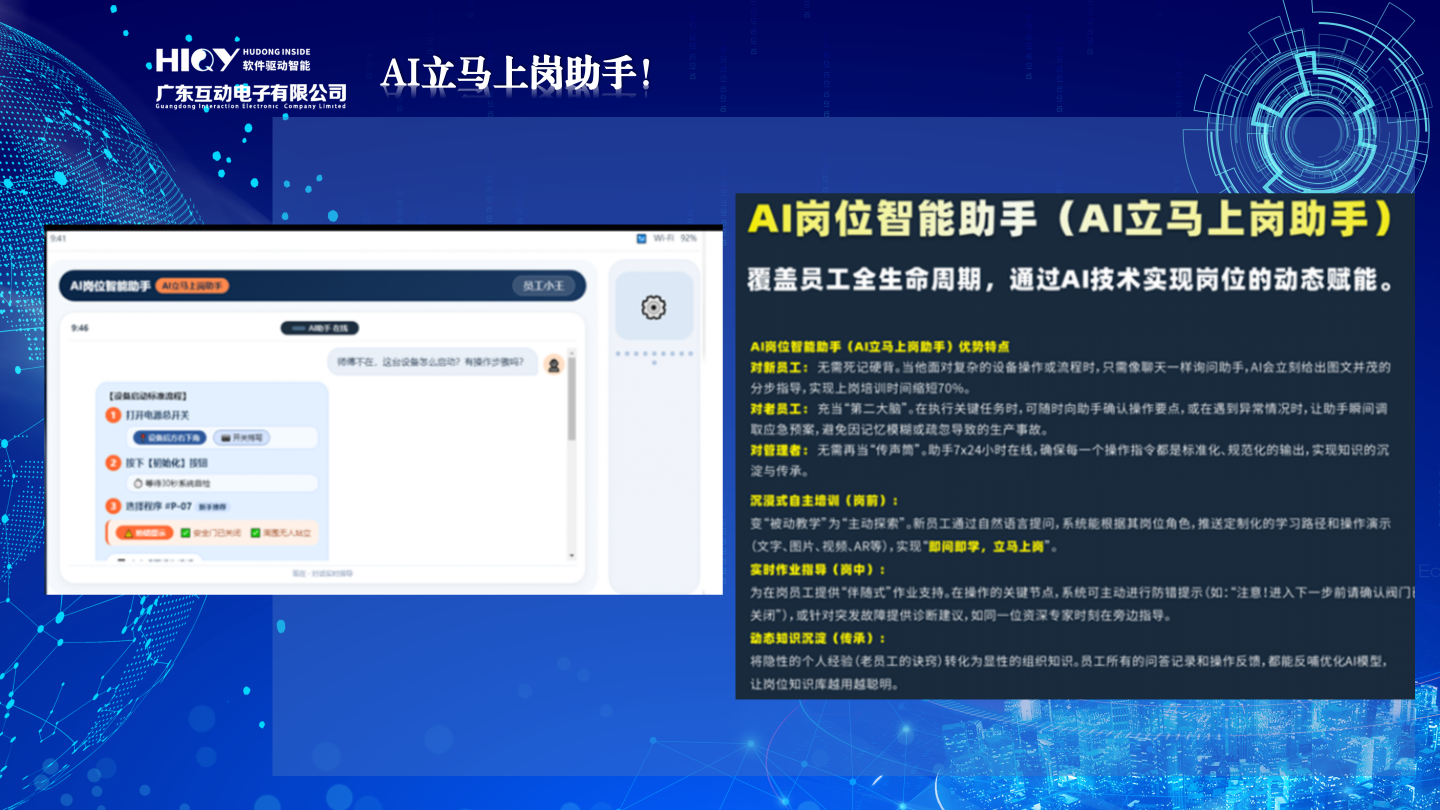
Task: Toggle the 安全门已关闭 checkbox
Action: [x=185, y=533]
